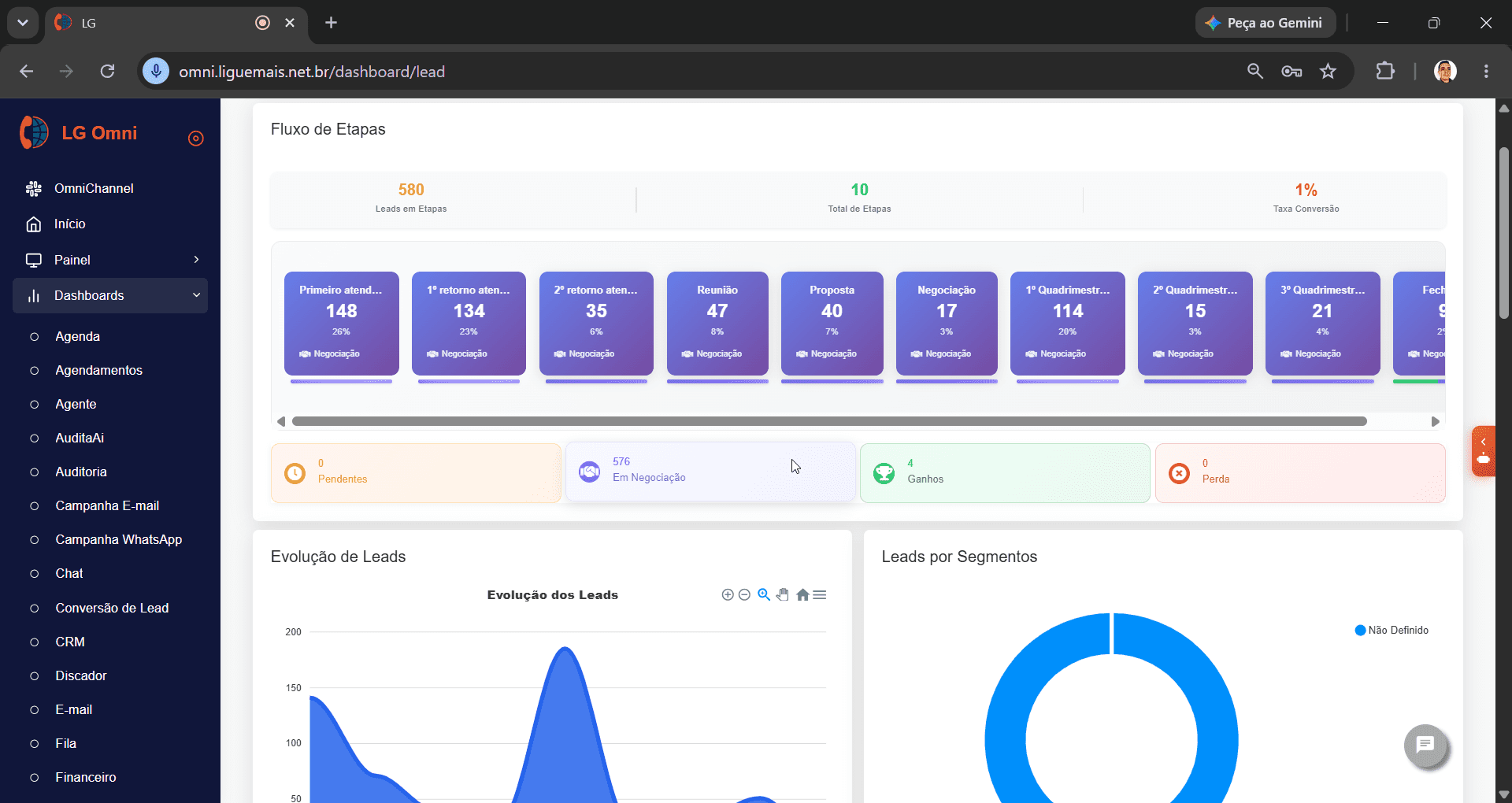Toggle the Não Definido legend item
Screen dimensions: 1512x803
(x=1392, y=630)
